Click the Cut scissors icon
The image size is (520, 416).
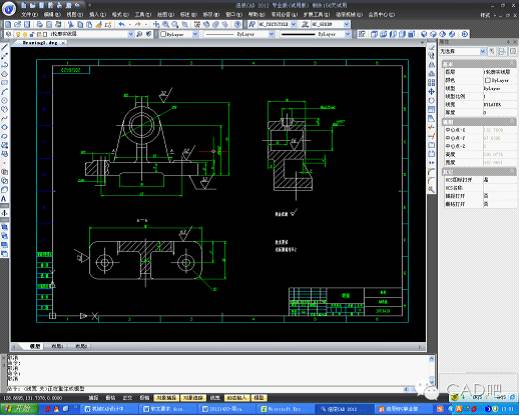71,24
